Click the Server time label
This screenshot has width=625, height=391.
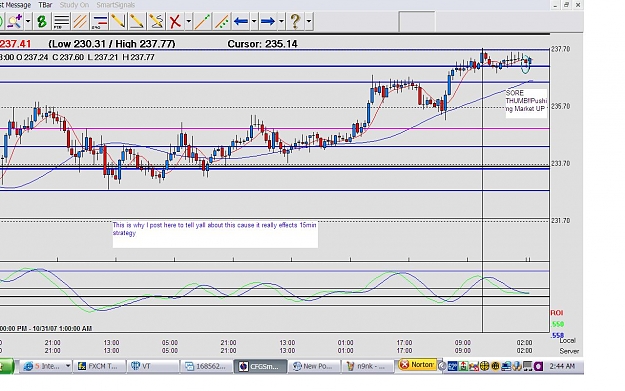pyautogui.click(x=569, y=351)
